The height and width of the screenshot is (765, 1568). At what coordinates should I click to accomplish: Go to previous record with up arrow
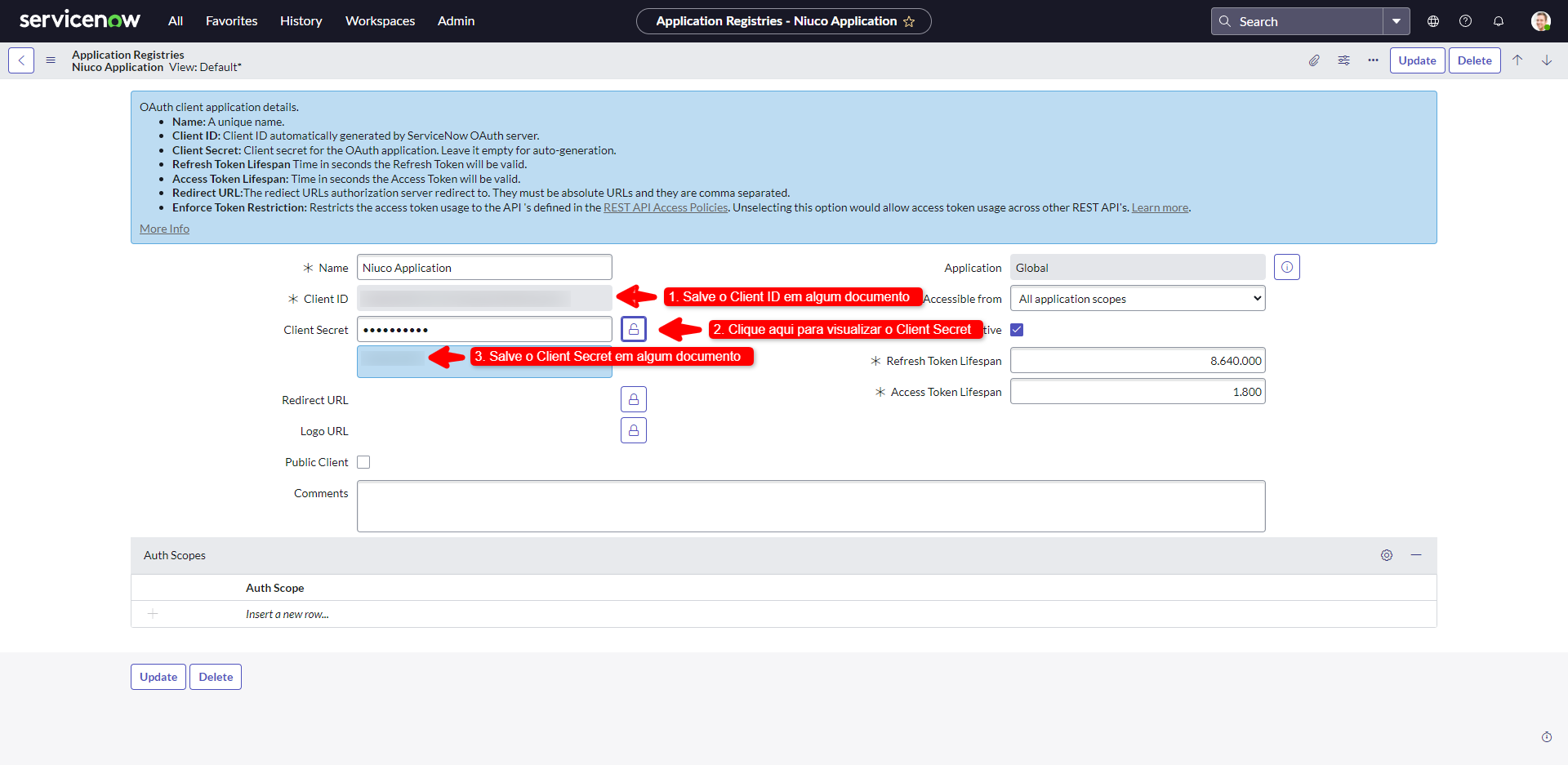(1517, 60)
